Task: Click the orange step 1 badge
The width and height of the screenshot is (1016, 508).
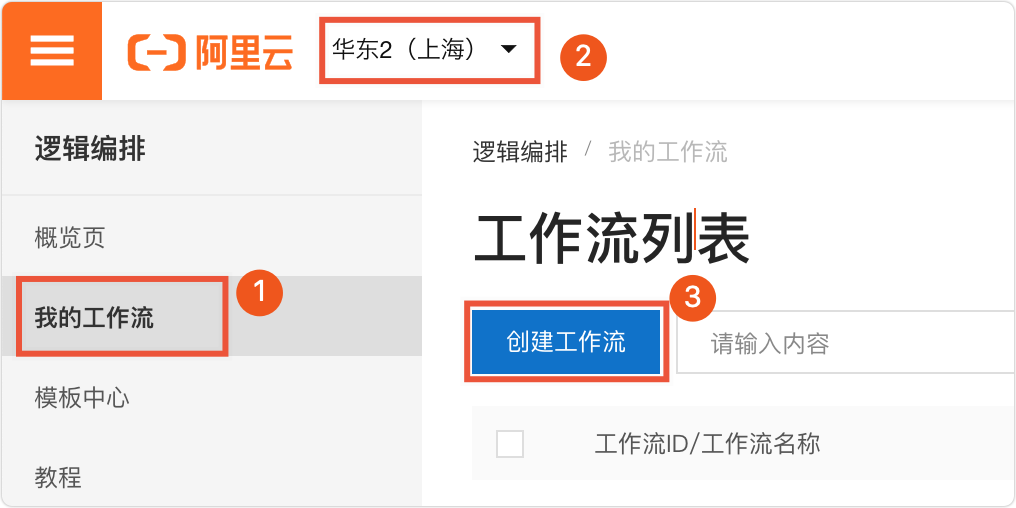Action: click(x=258, y=292)
